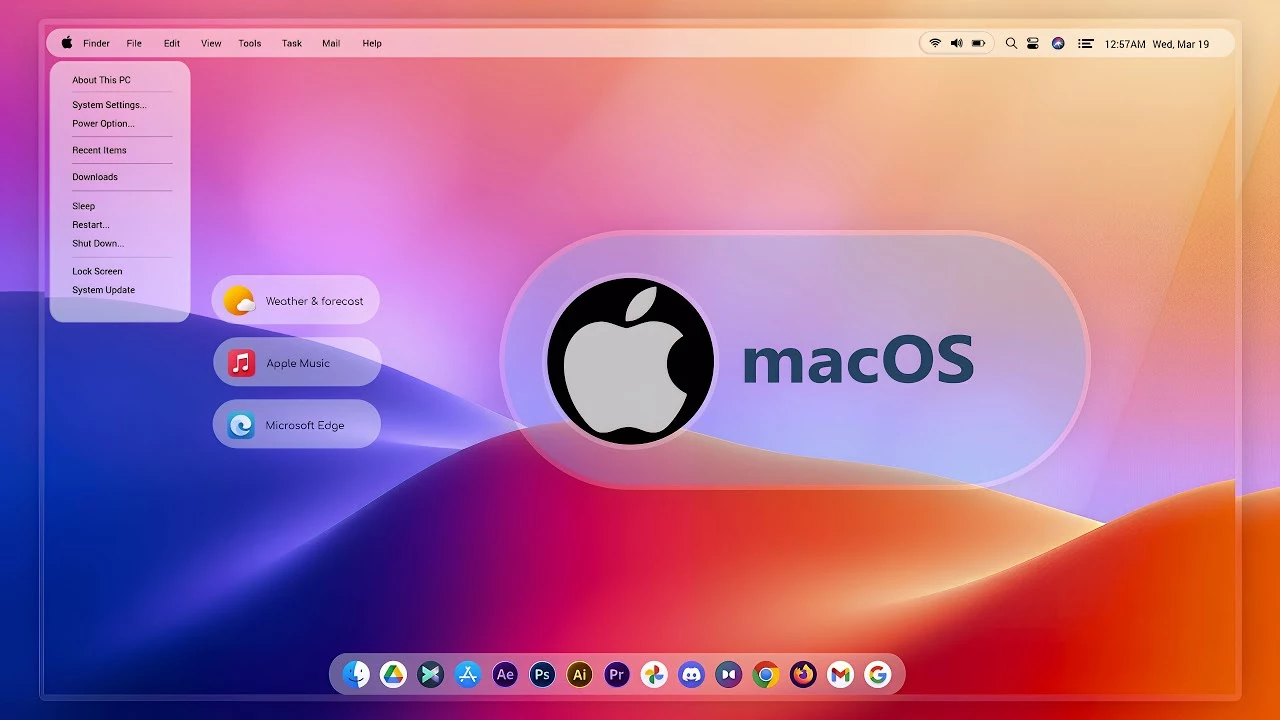The height and width of the screenshot is (720, 1280).
Task: Open Google Search dock icon
Action: pos(878,675)
